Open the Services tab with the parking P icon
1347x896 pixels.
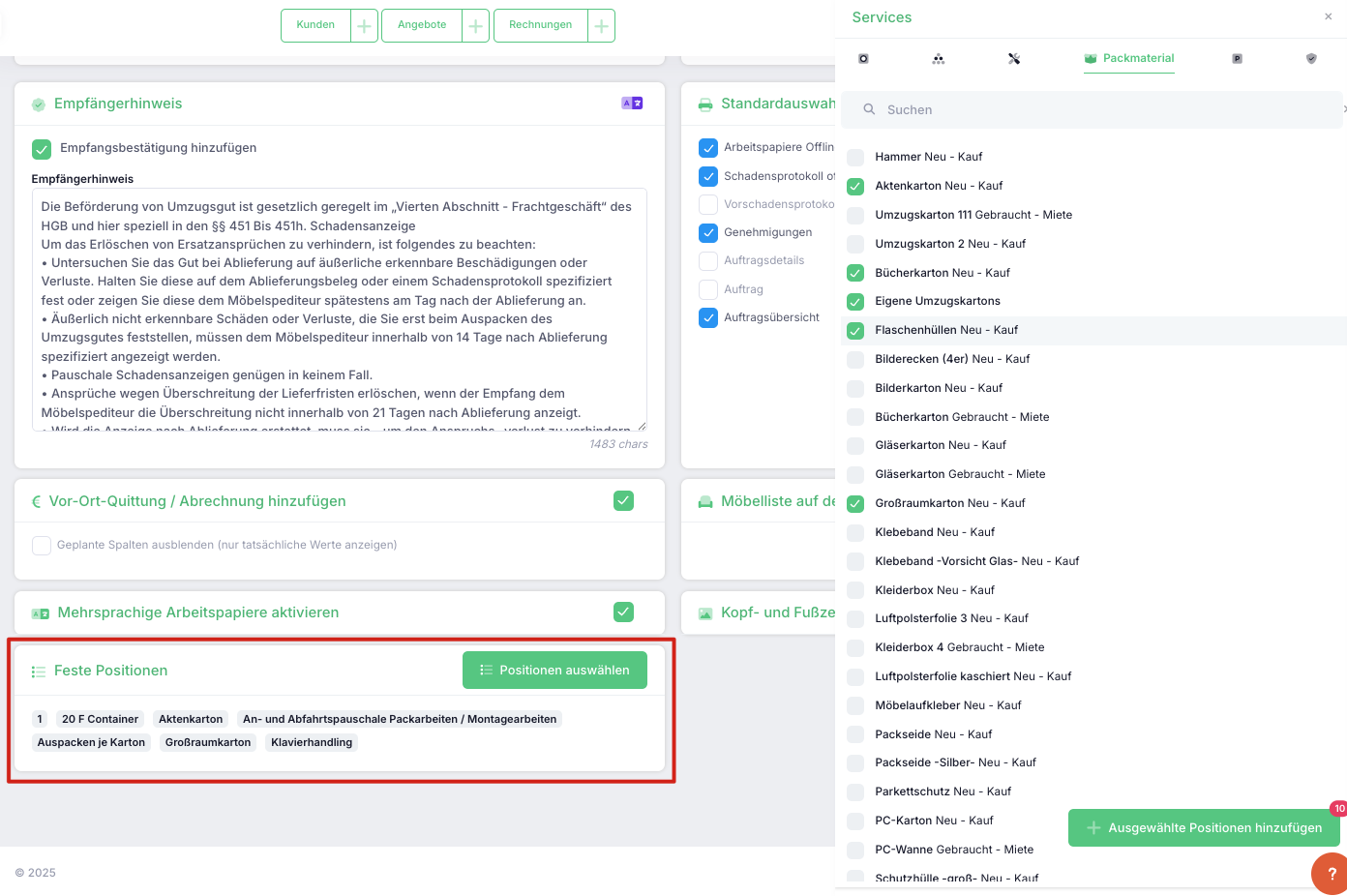(x=1237, y=59)
